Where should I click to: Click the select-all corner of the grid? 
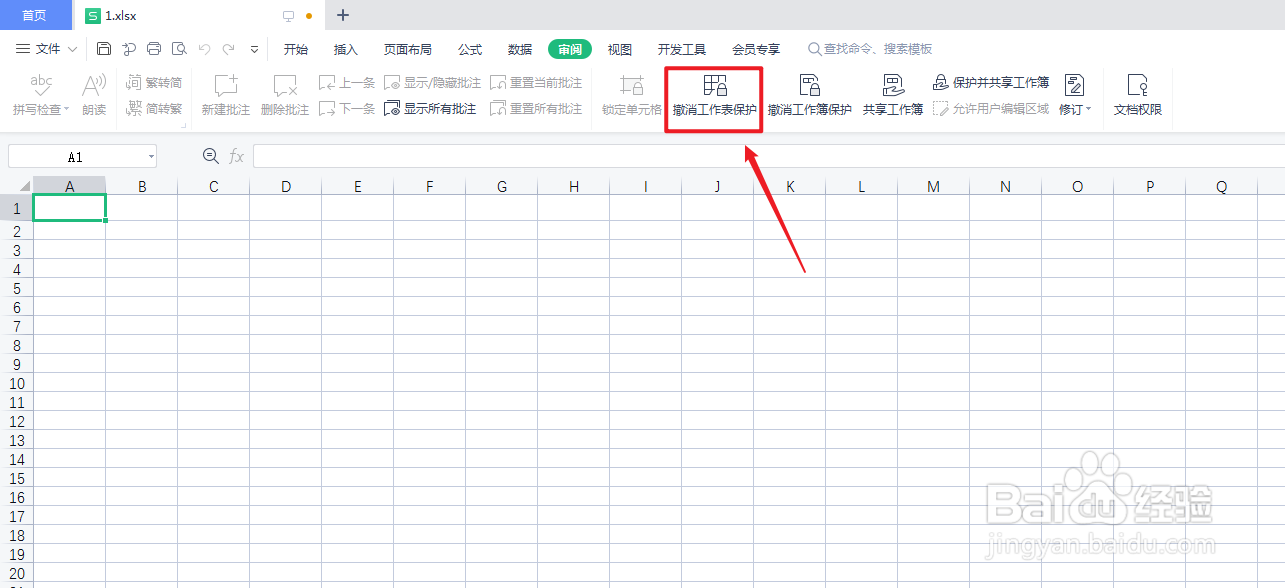tap(16, 186)
